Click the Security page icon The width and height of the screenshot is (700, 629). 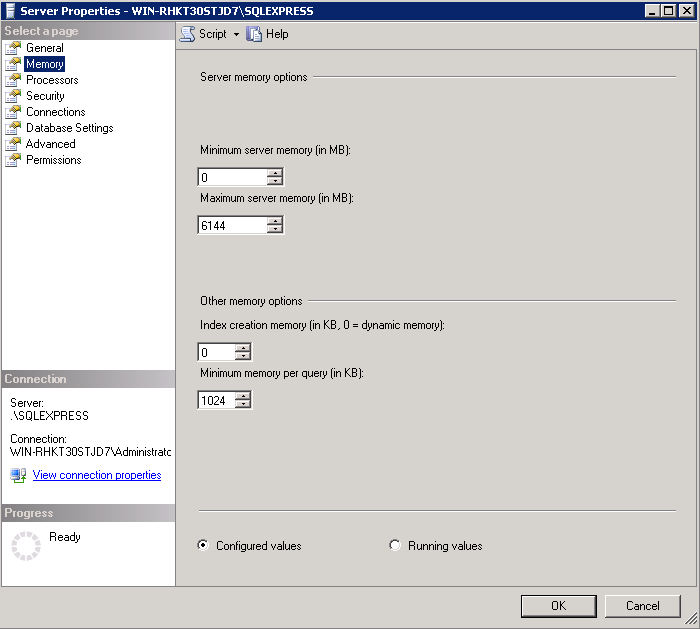click(x=13, y=96)
